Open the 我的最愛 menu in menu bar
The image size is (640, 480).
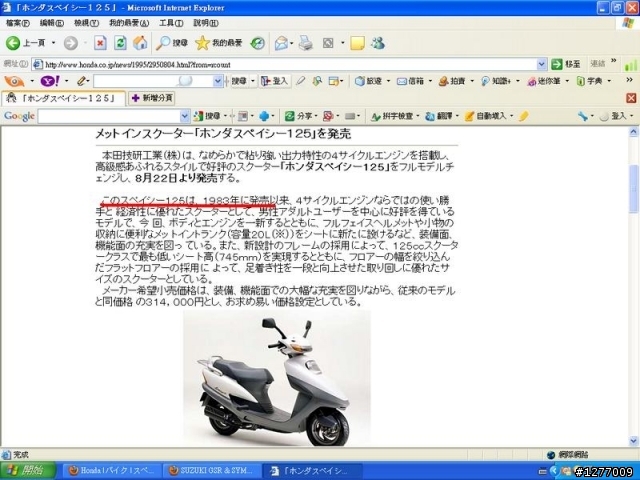tap(129, 23)
